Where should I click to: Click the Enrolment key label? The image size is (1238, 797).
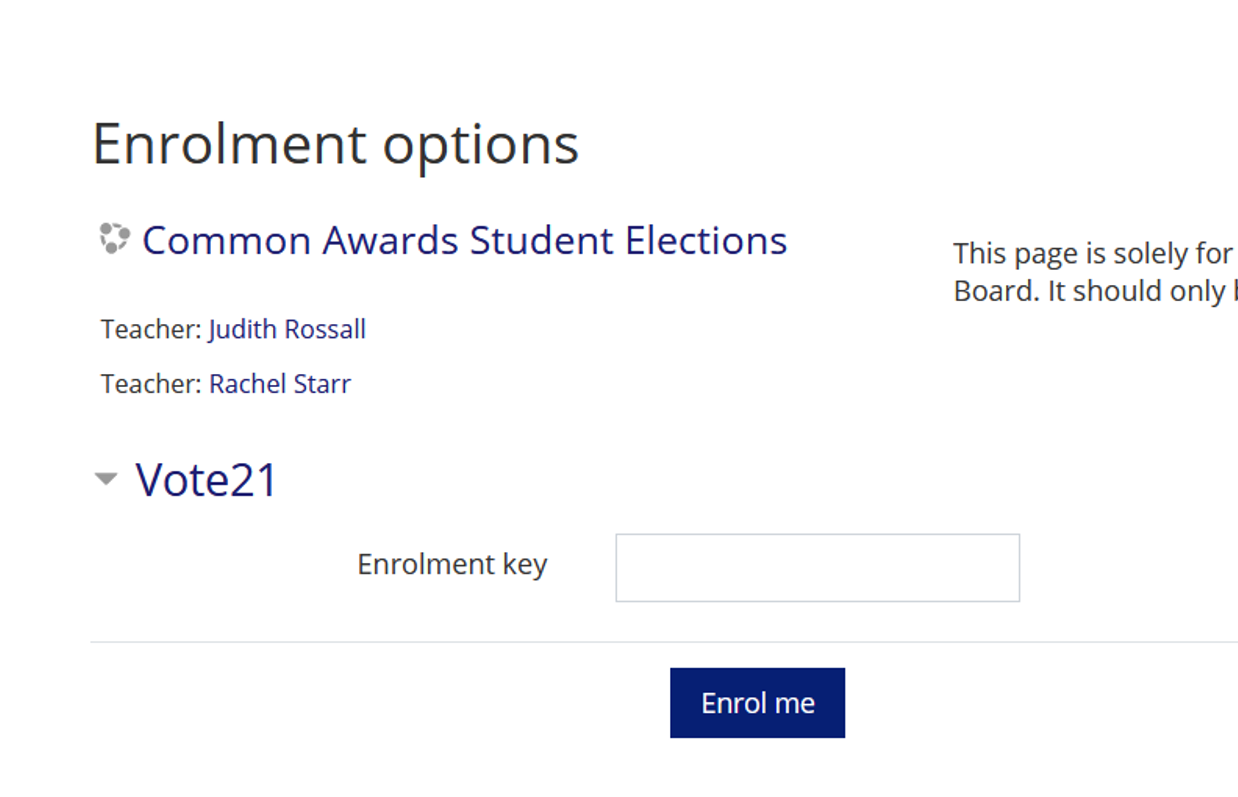coord(452,565)
